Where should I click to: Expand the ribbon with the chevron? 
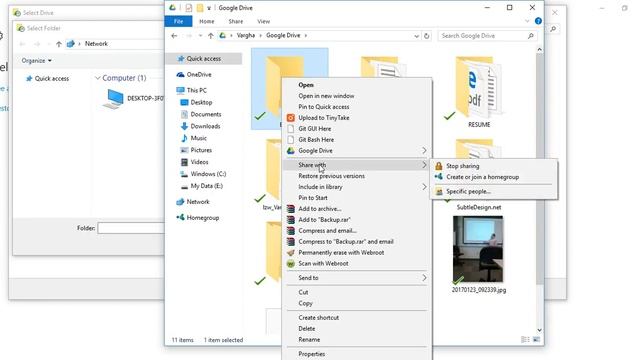click(x=527, y=21)
